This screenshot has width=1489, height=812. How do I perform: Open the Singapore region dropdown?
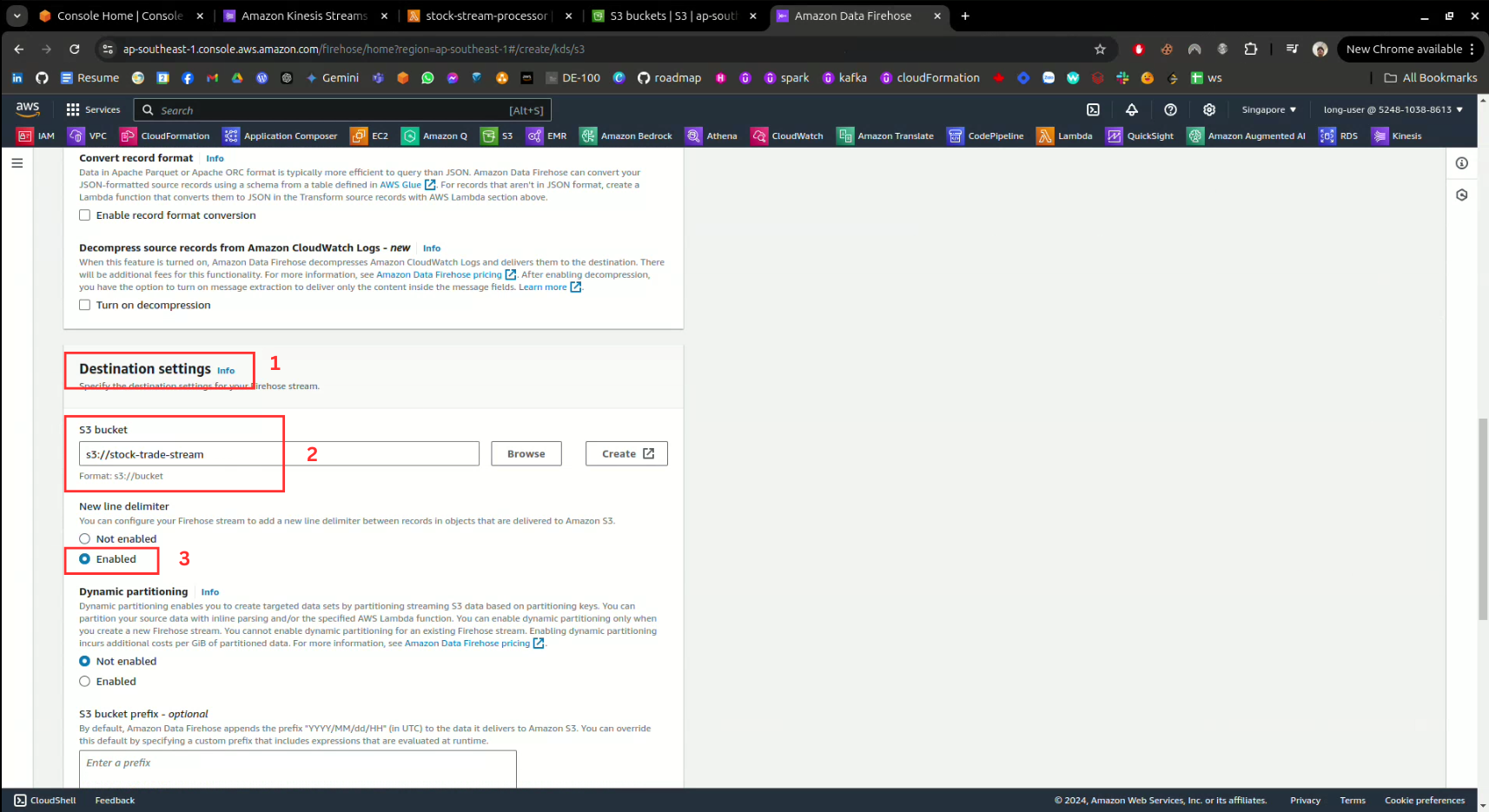(1268, 109)
